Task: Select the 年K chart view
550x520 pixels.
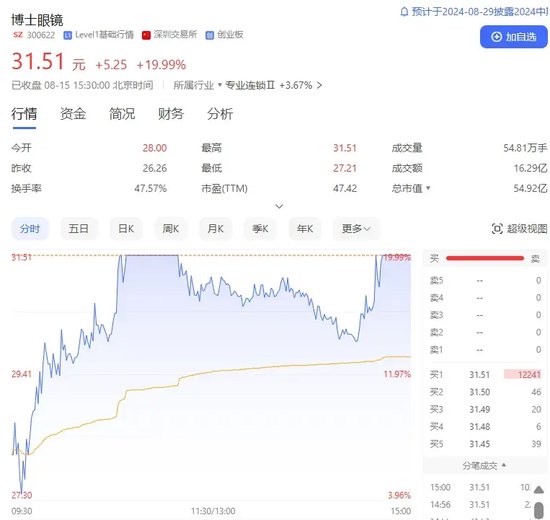Action: click(x=305, y=229)
